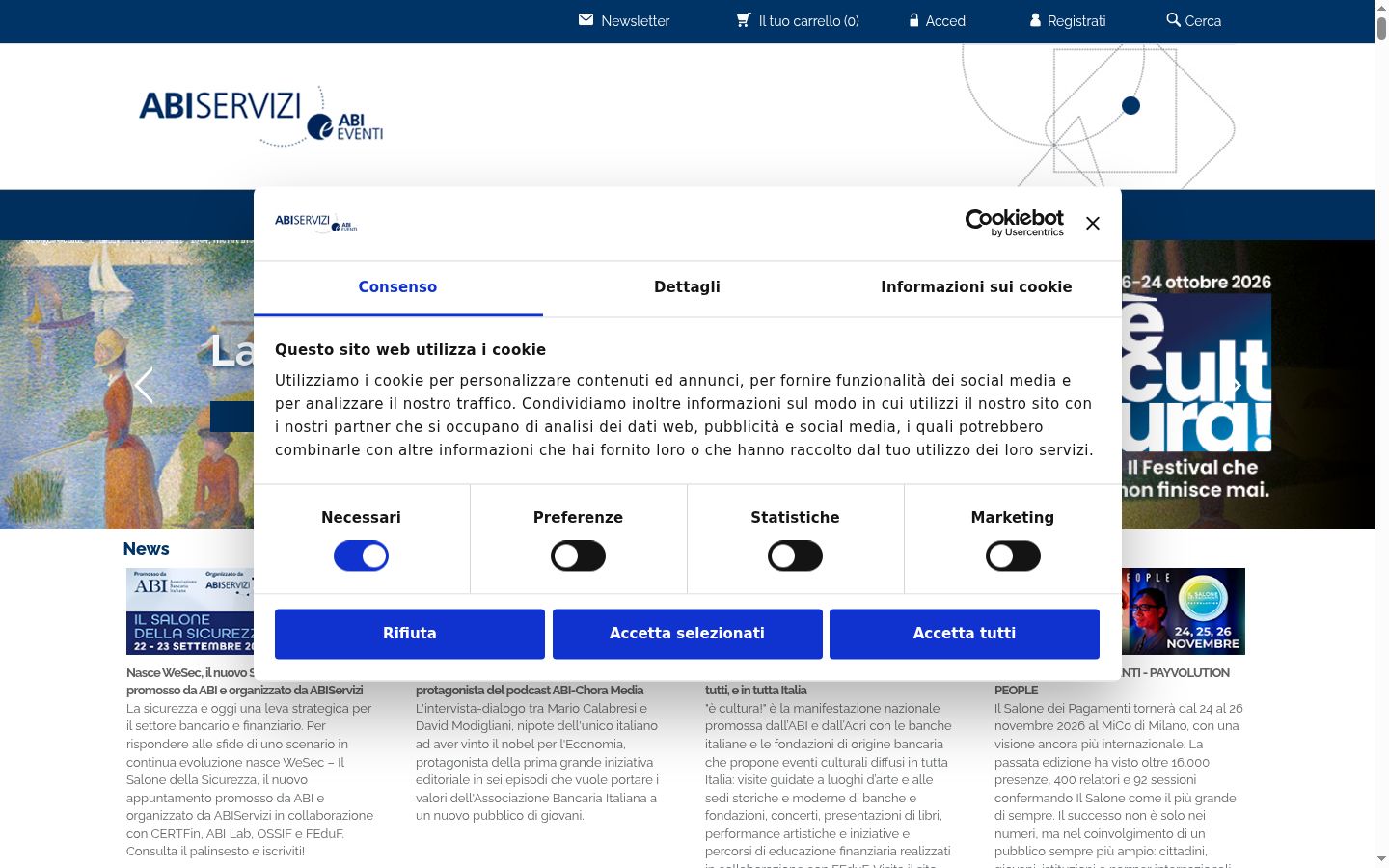Screen dimensions: 1389x868
Task: Click the padlock icon beside Accedi
Action: [913, 19]
